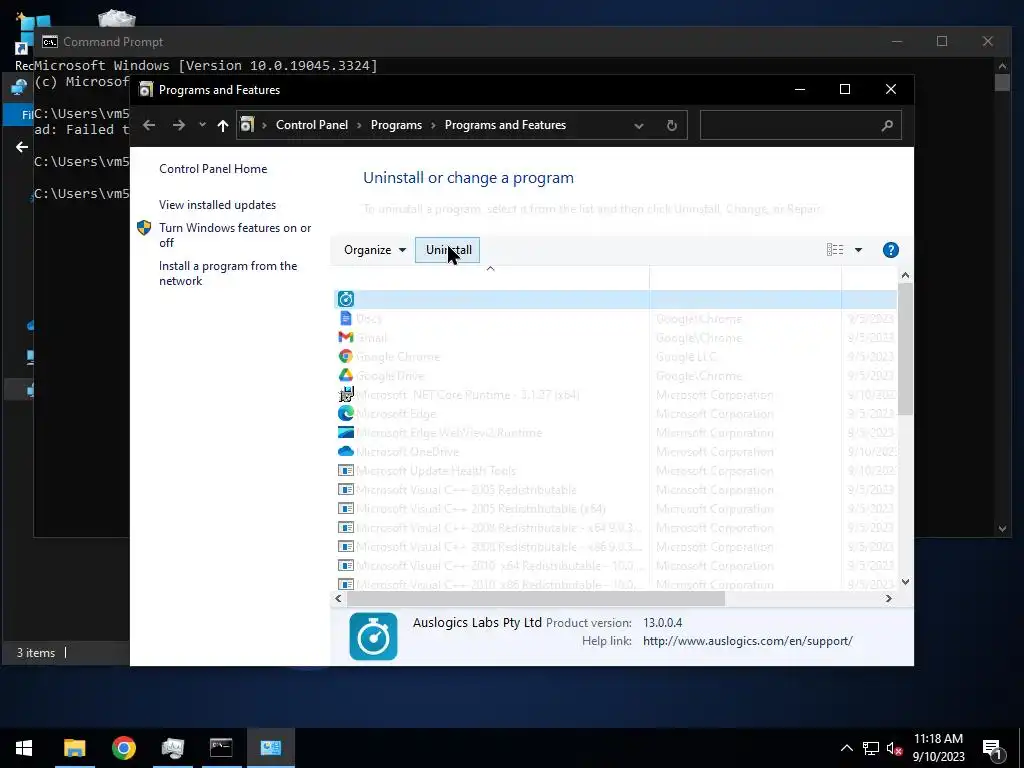This screenshot has width=1024, height=768.
Task: Click the search magnifier icon
Action: tap(887, 125)
